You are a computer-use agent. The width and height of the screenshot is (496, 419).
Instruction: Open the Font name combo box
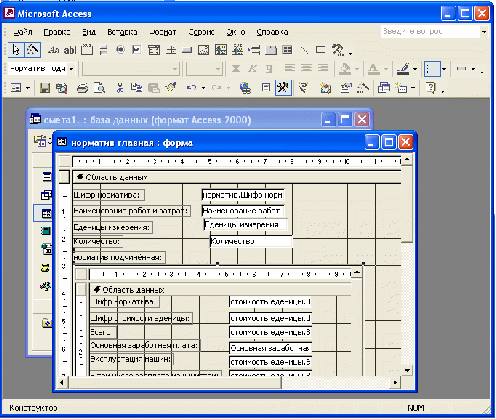pyautogui.click(x=131, y=69)
